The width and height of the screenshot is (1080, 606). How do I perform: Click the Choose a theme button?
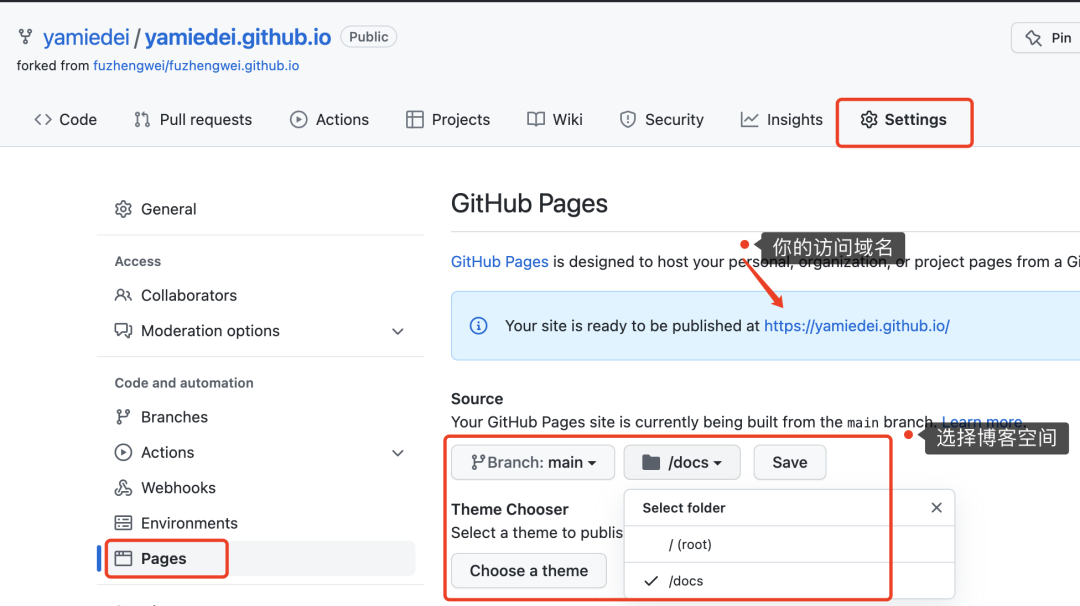pyautogui.click(x=529, y=570)
